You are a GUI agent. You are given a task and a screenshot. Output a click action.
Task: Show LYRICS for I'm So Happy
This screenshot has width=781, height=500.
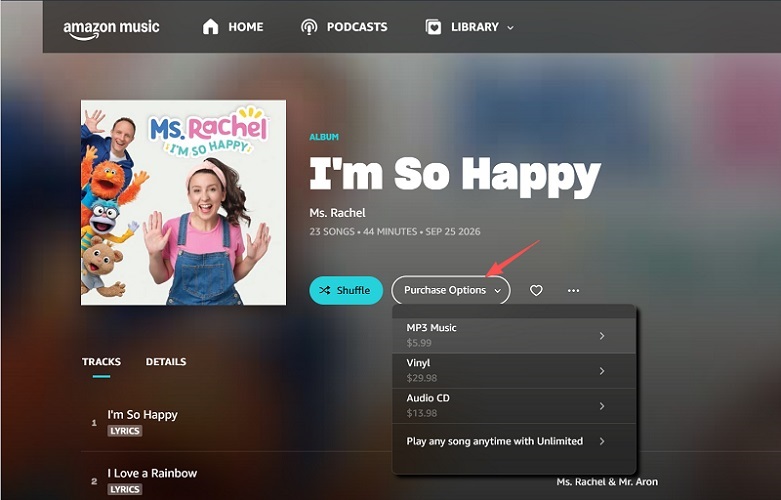click(x=125, y=431)
